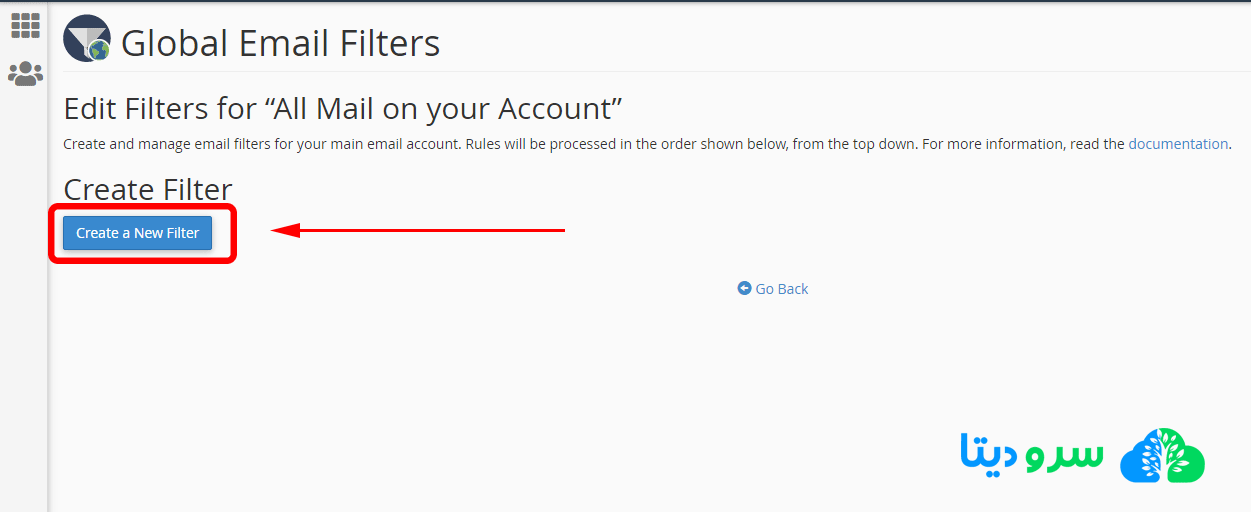This screenshot has width=1251, height=512.
Task: Follow the Go Back link text
Action: tap(781, 289)
